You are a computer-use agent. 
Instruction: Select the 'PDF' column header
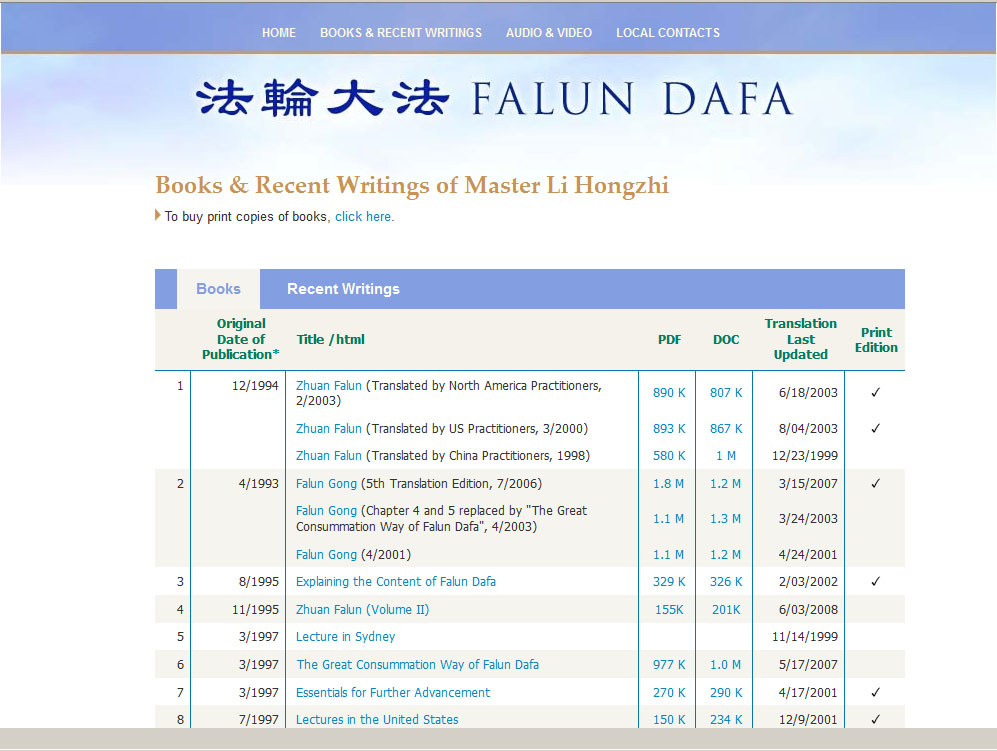point(669,340)
